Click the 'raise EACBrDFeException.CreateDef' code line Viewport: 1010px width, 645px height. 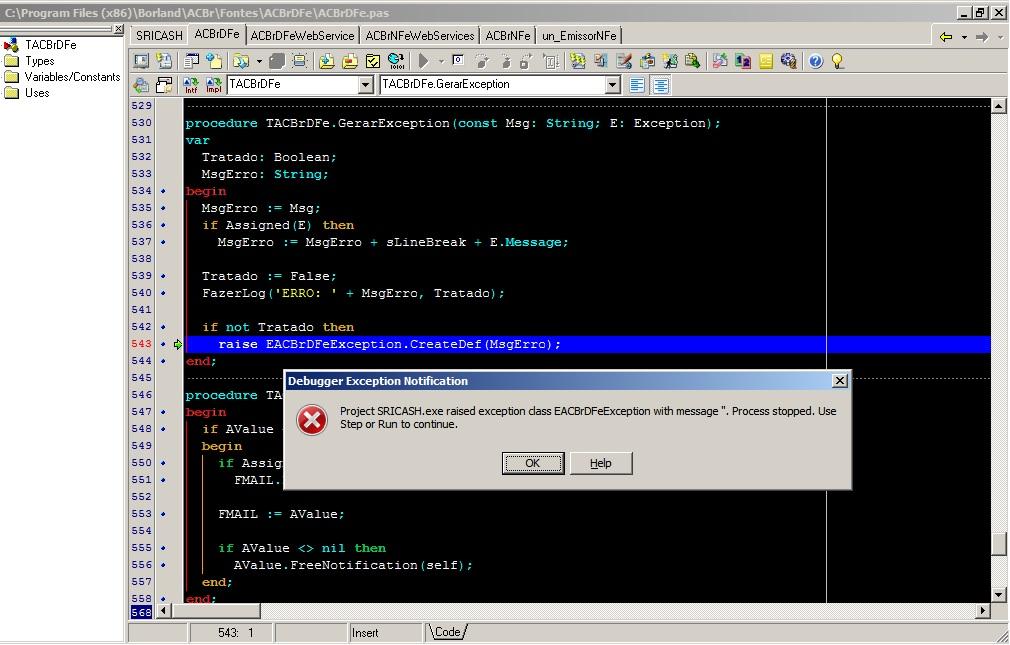click(390, 344)
